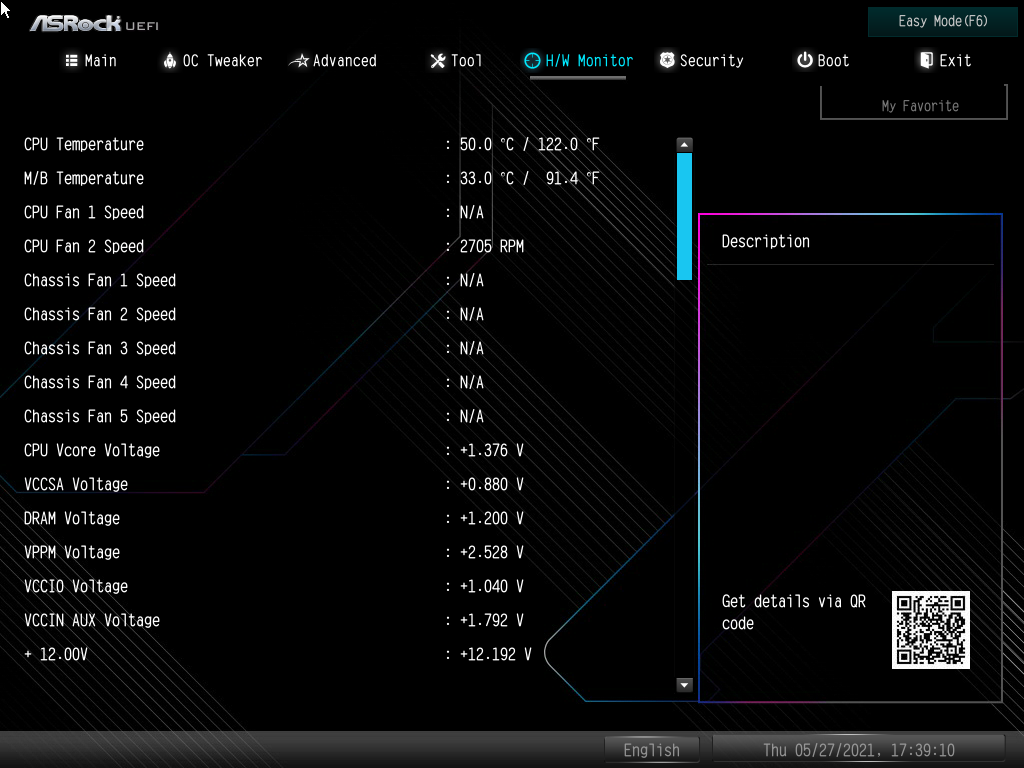Screen dimensions: 1024x768
Task: Click the scrollbar down arrow
Action: pyautogui.click(x=684, y=685)
